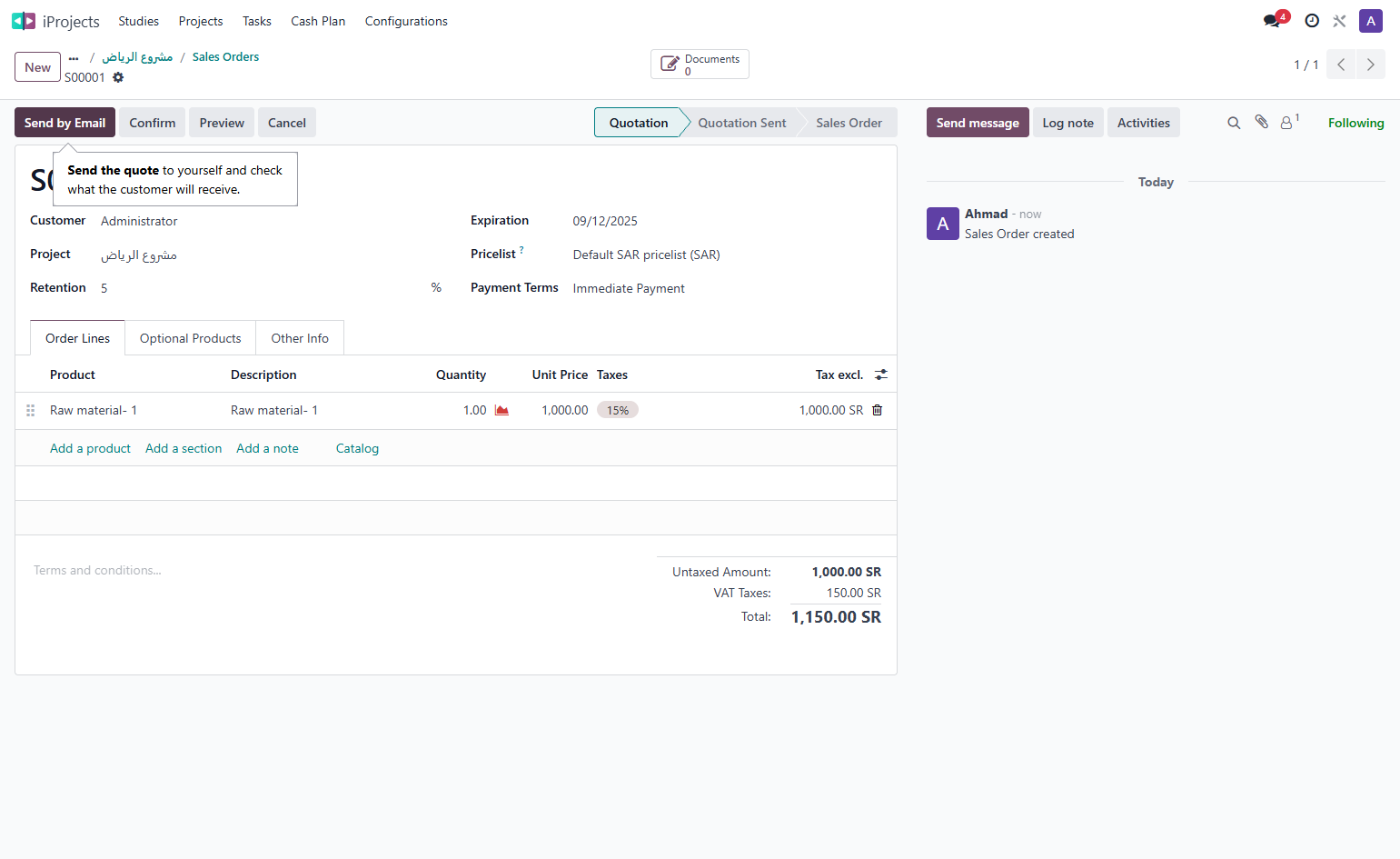Go to the next record arrow
The image size is (1400, 859).
pos(1371,65)
